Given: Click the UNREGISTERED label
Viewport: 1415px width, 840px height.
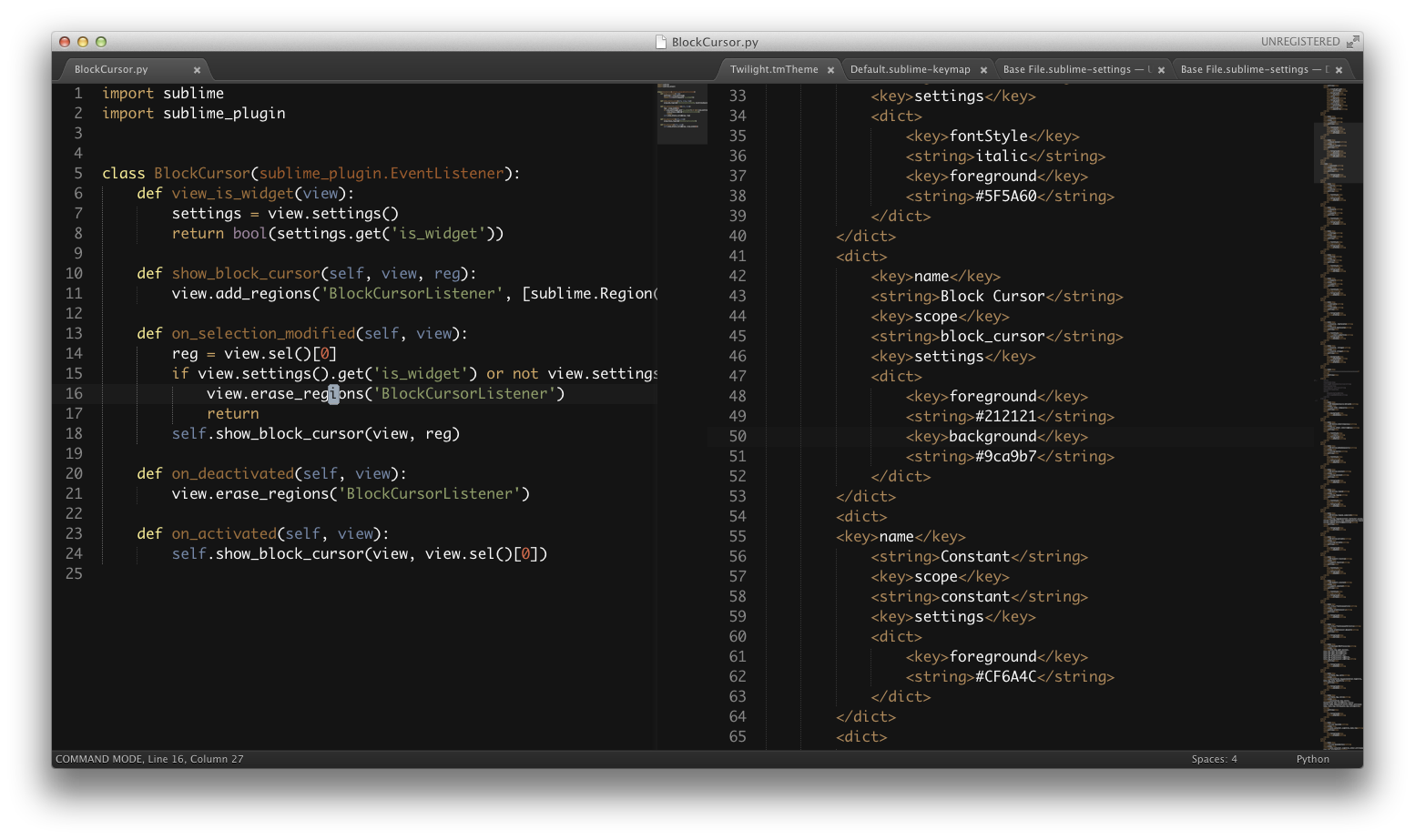Looking at the screenshot, I should point(1300,41).
